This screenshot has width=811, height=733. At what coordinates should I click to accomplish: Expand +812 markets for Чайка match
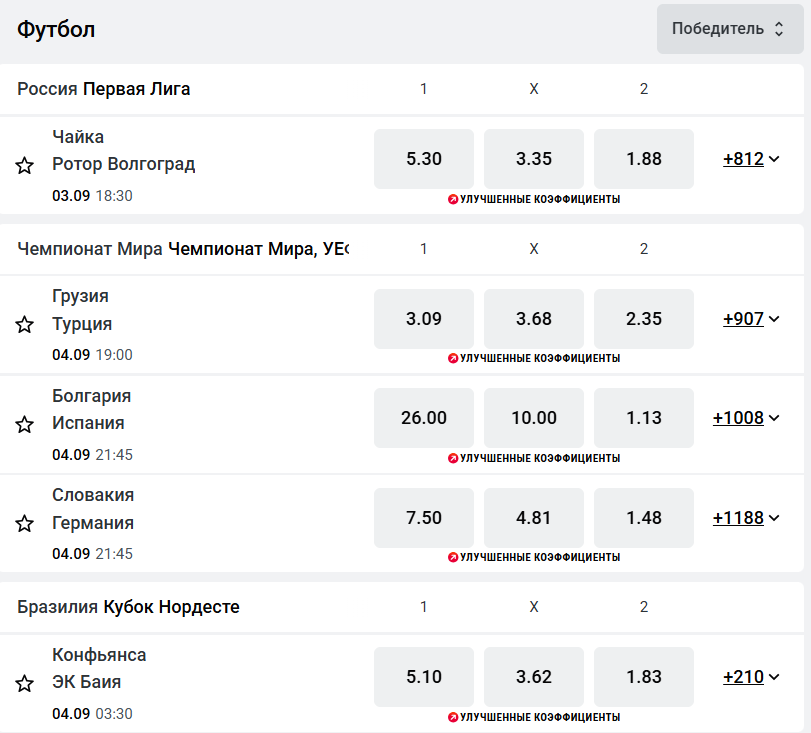(751, 159)
